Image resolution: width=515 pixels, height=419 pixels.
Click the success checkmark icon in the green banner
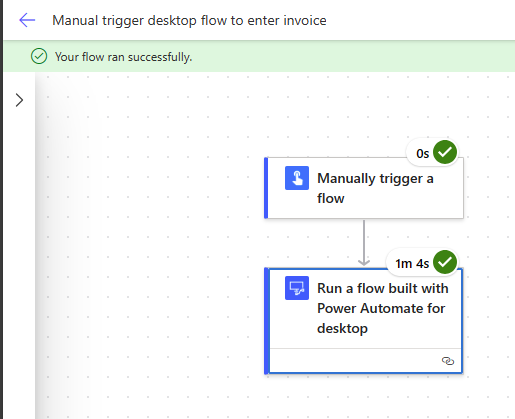pyautogui.click(x=39, y=56)
